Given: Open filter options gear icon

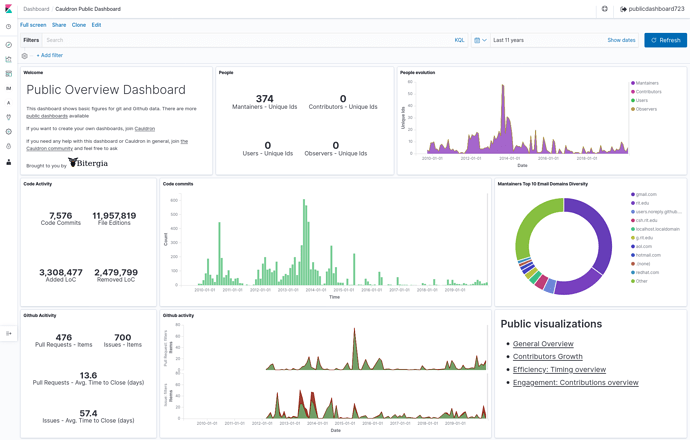Looking at the screenshot, I should tap(25, 56).
